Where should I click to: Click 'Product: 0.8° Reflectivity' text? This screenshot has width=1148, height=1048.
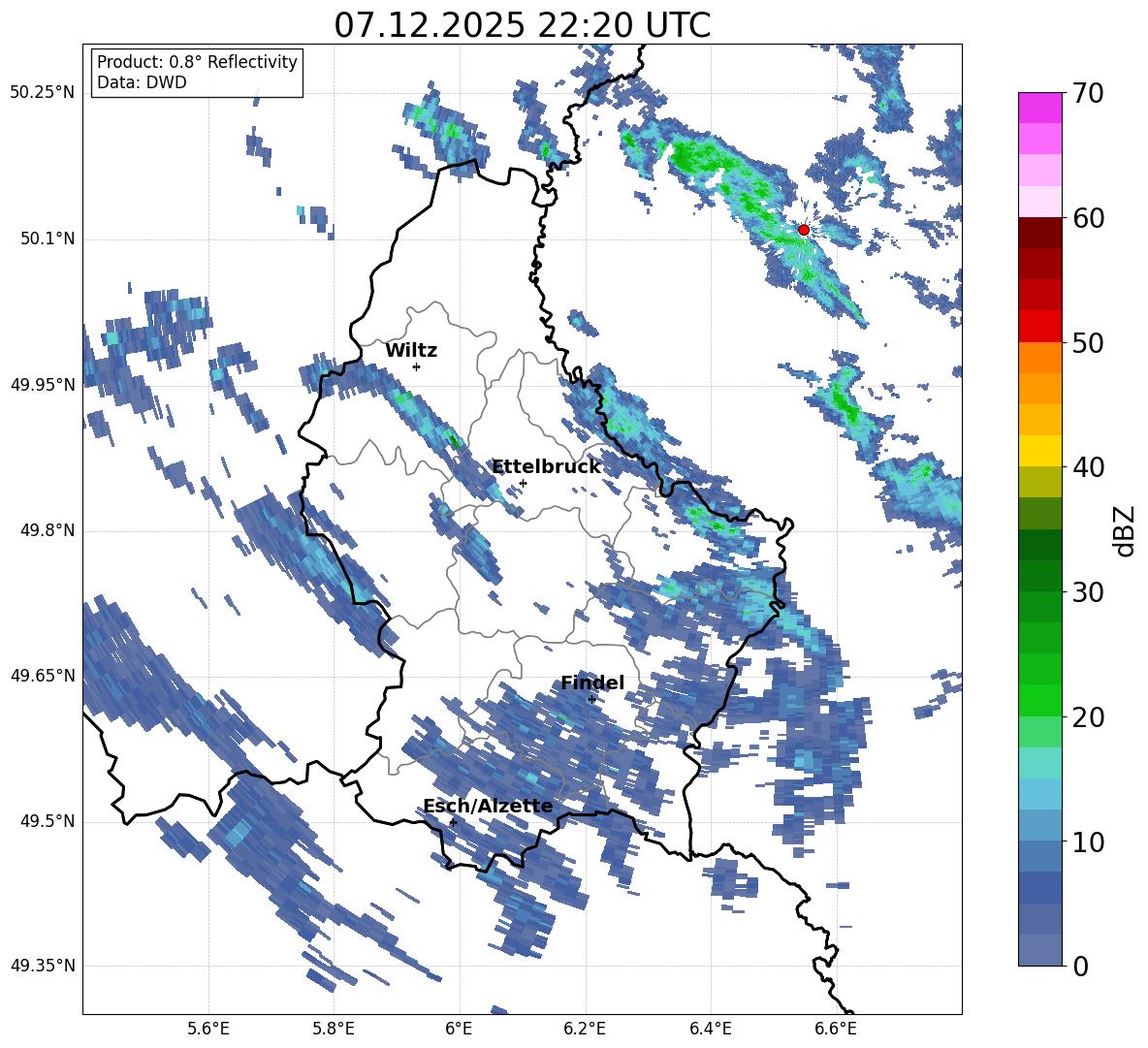coord(197,62)
